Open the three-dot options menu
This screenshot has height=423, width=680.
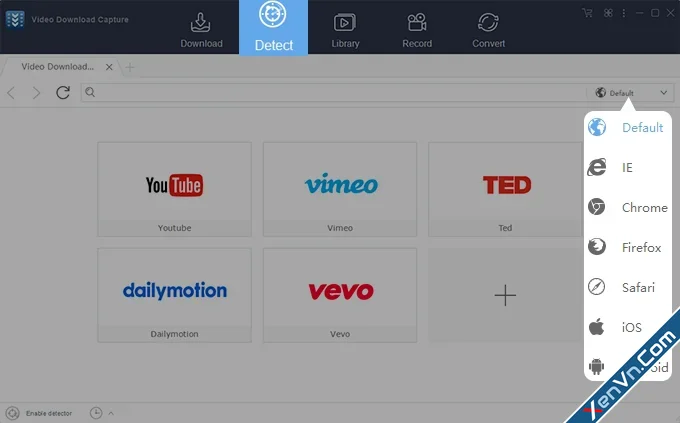coord(624,13)
